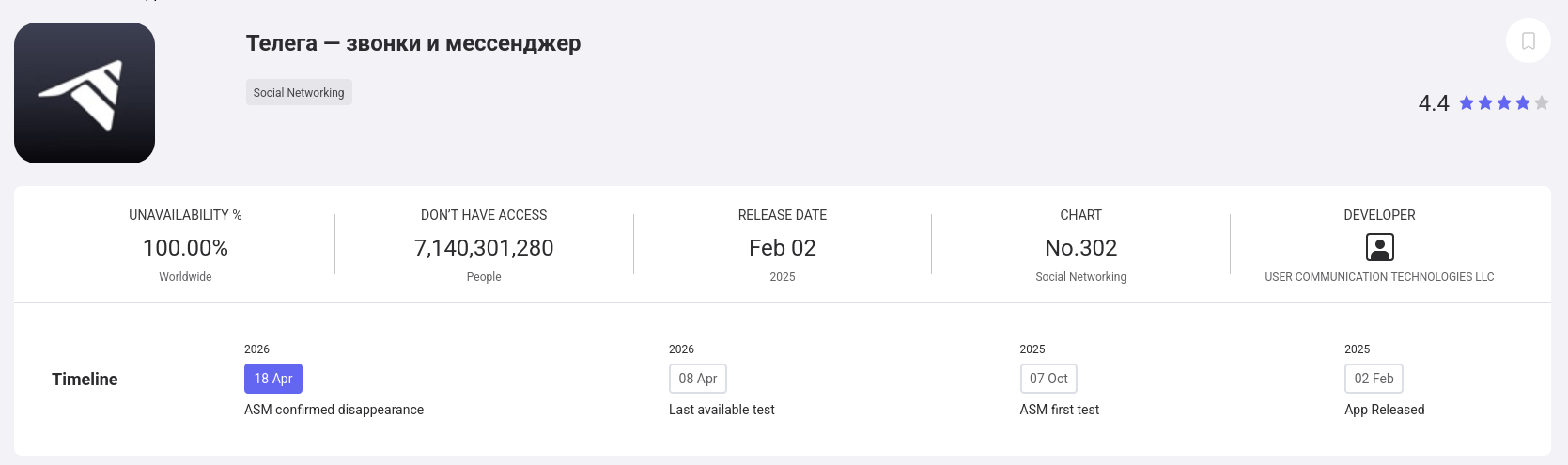Select the 02 Feb timeline marker
Image resolution: width=1568 pixels, height=465 pixels.
[x=1374, y=379]
